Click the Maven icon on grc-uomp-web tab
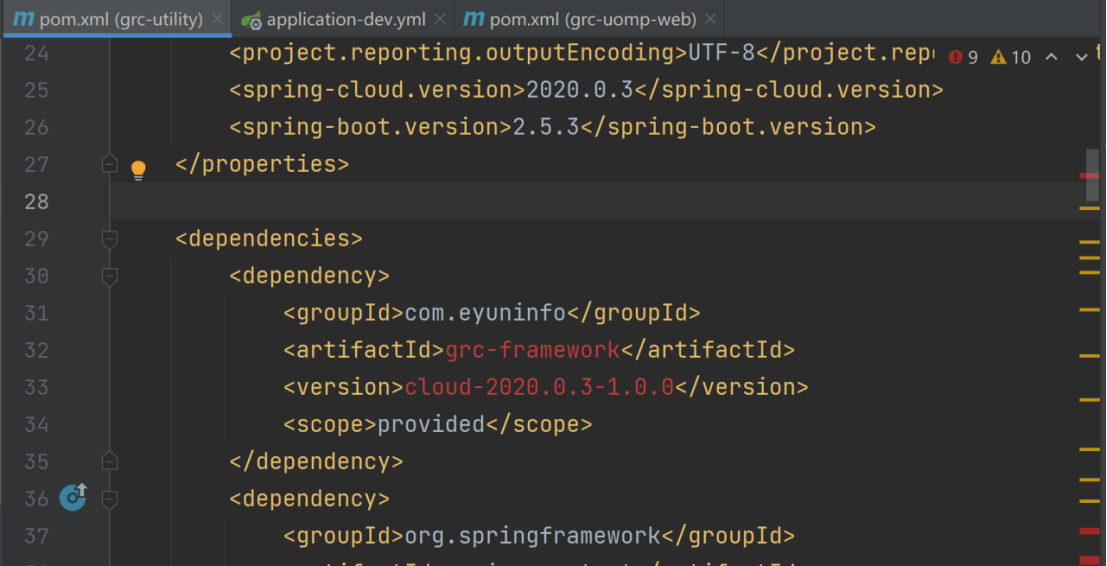1107x566 pixels. (x=473, y=19)
